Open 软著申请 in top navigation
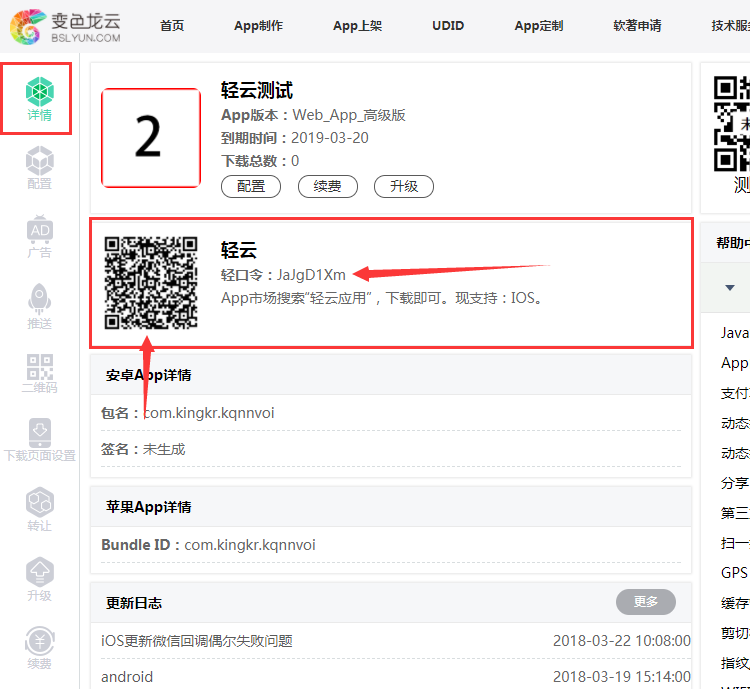Screen dimensions: 750x689 pyautogui.click(x=637, y=26)
